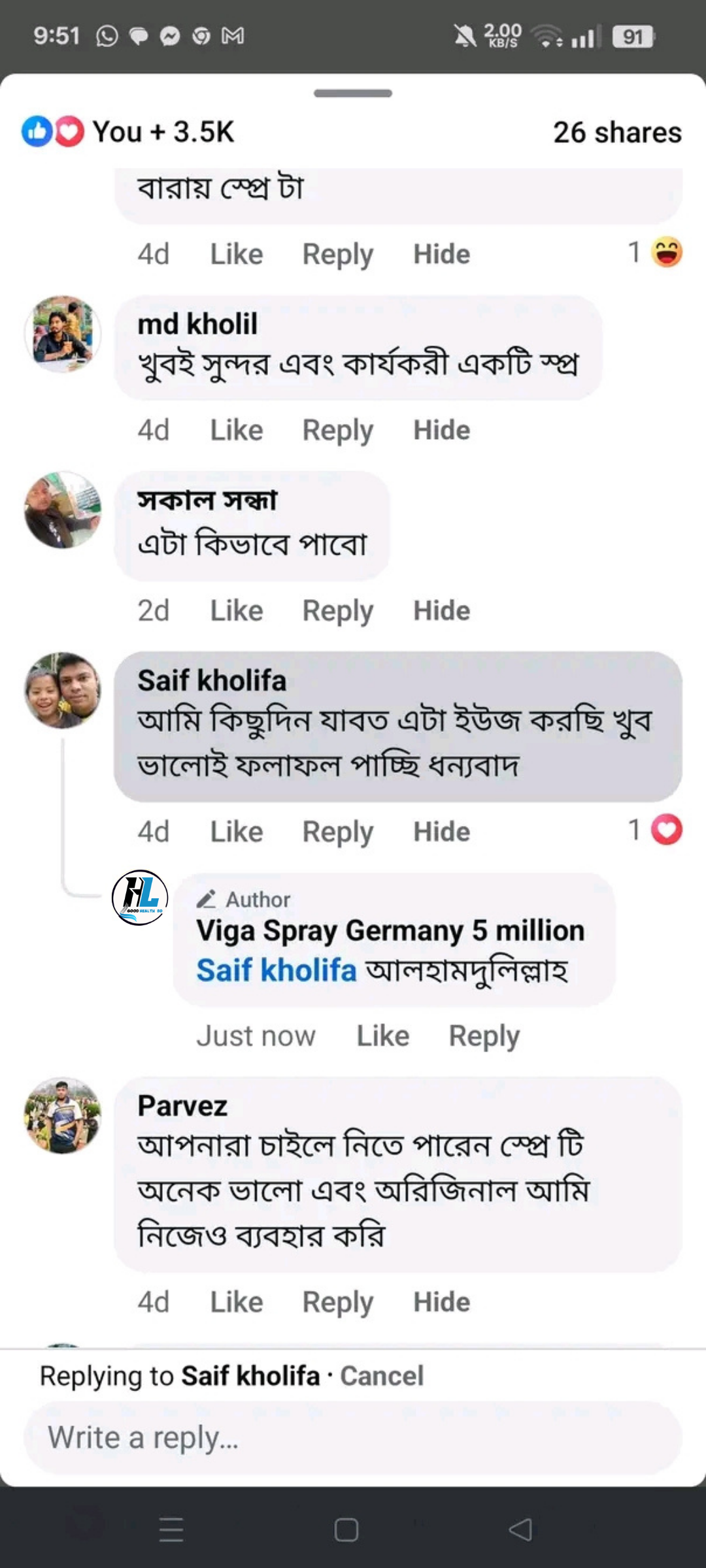706x1568 pixels.
Task: Tap the Android back navigation icon
Action: [x=520, y=1529]
